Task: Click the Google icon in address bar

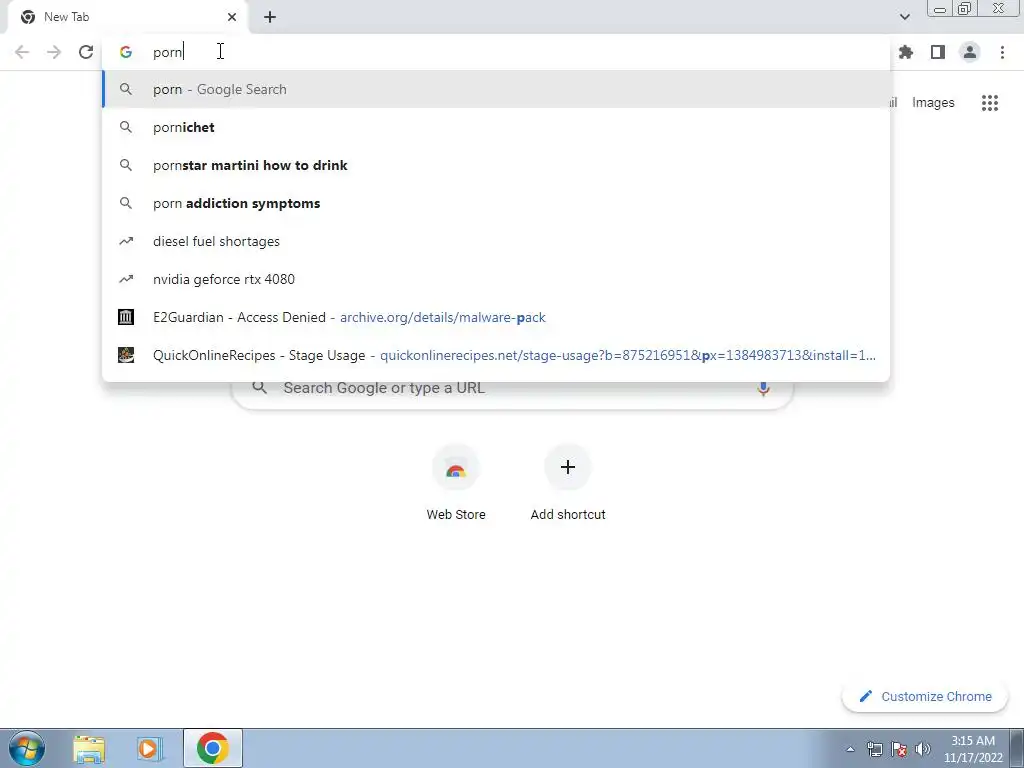Action: click(126, 52)
